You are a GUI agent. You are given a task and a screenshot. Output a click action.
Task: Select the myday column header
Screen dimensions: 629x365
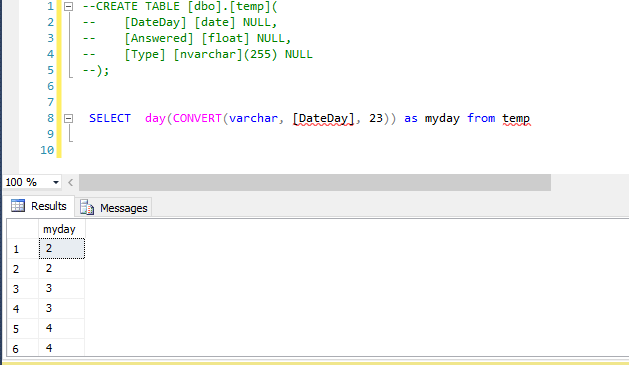tap(62, 229)
